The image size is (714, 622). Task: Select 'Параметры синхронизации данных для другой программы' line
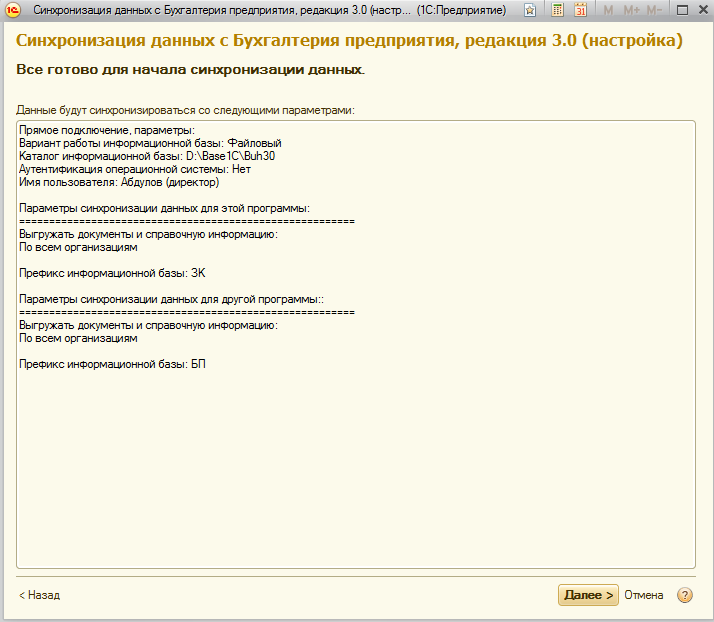(x=171, y=299)
